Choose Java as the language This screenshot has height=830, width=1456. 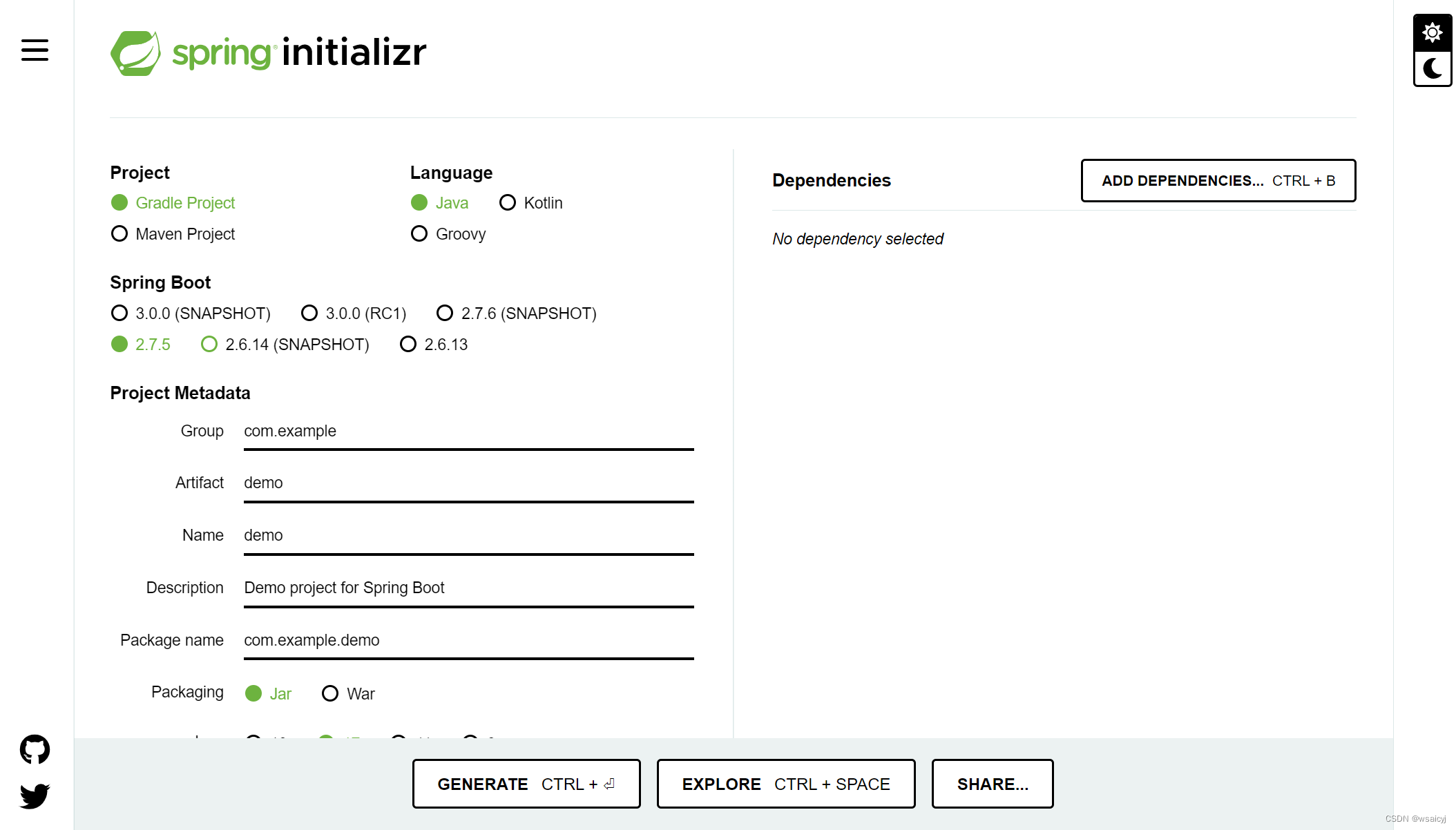click(x=439, y=202)
